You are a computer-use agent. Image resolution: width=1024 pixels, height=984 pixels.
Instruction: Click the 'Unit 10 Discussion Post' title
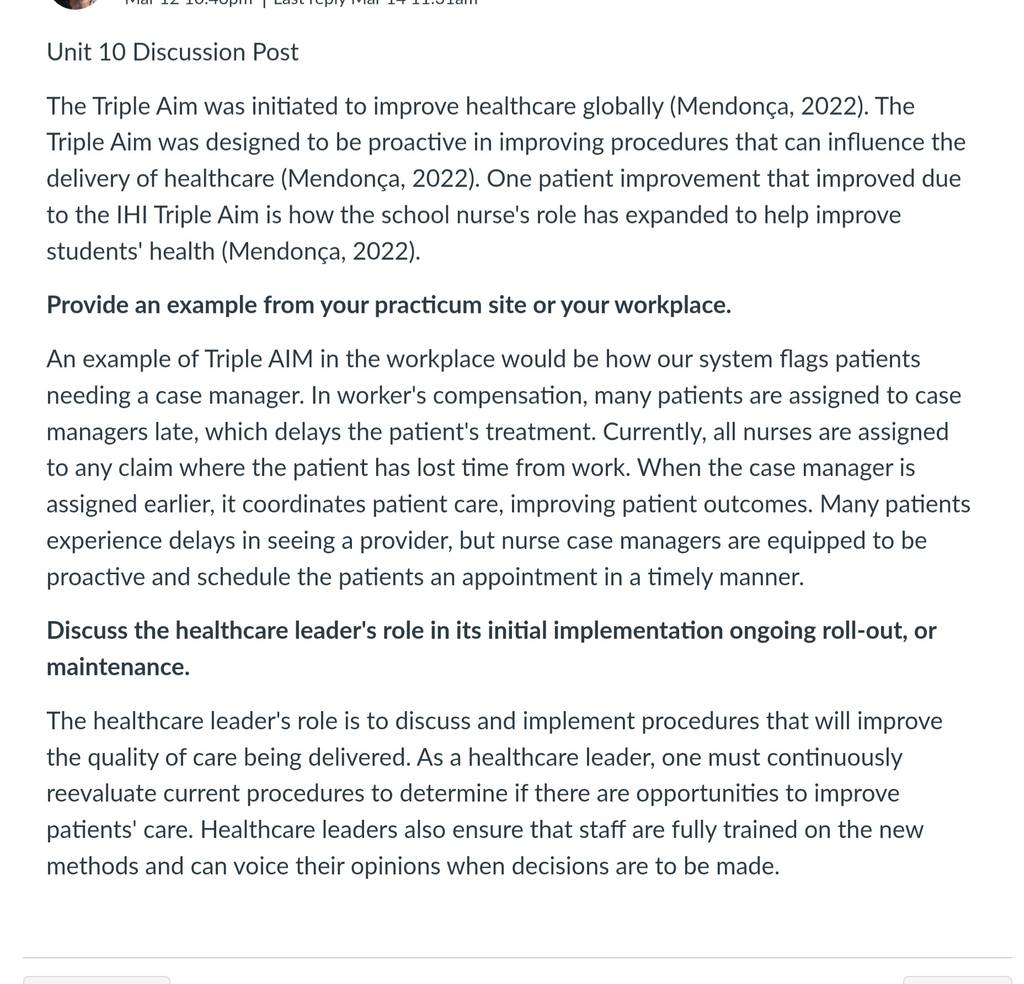click(x=172, y=52)
